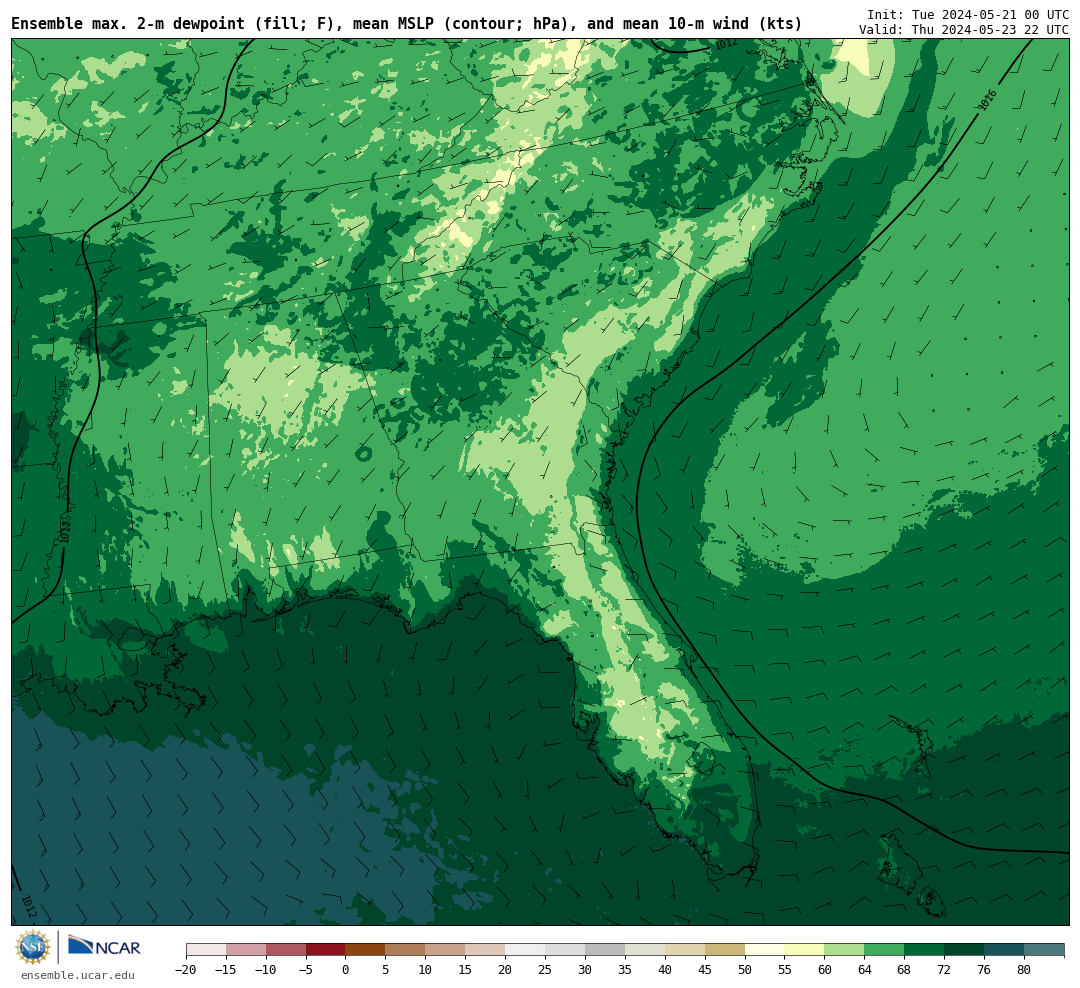Pick the colorbar swatch between 5 and 10
This screenshot has height=988, width=1080.
pos(406,950)
